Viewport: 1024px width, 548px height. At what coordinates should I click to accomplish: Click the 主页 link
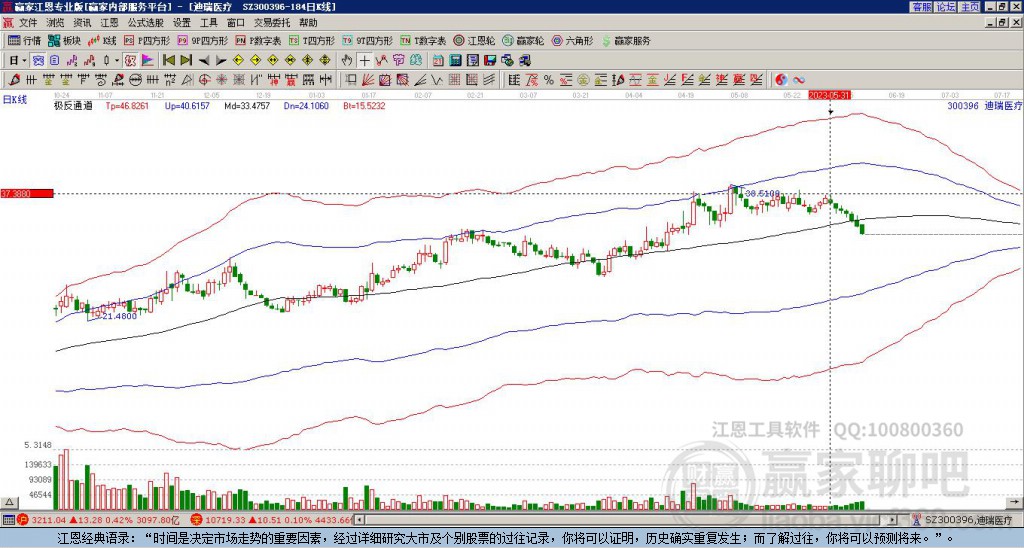970,7
